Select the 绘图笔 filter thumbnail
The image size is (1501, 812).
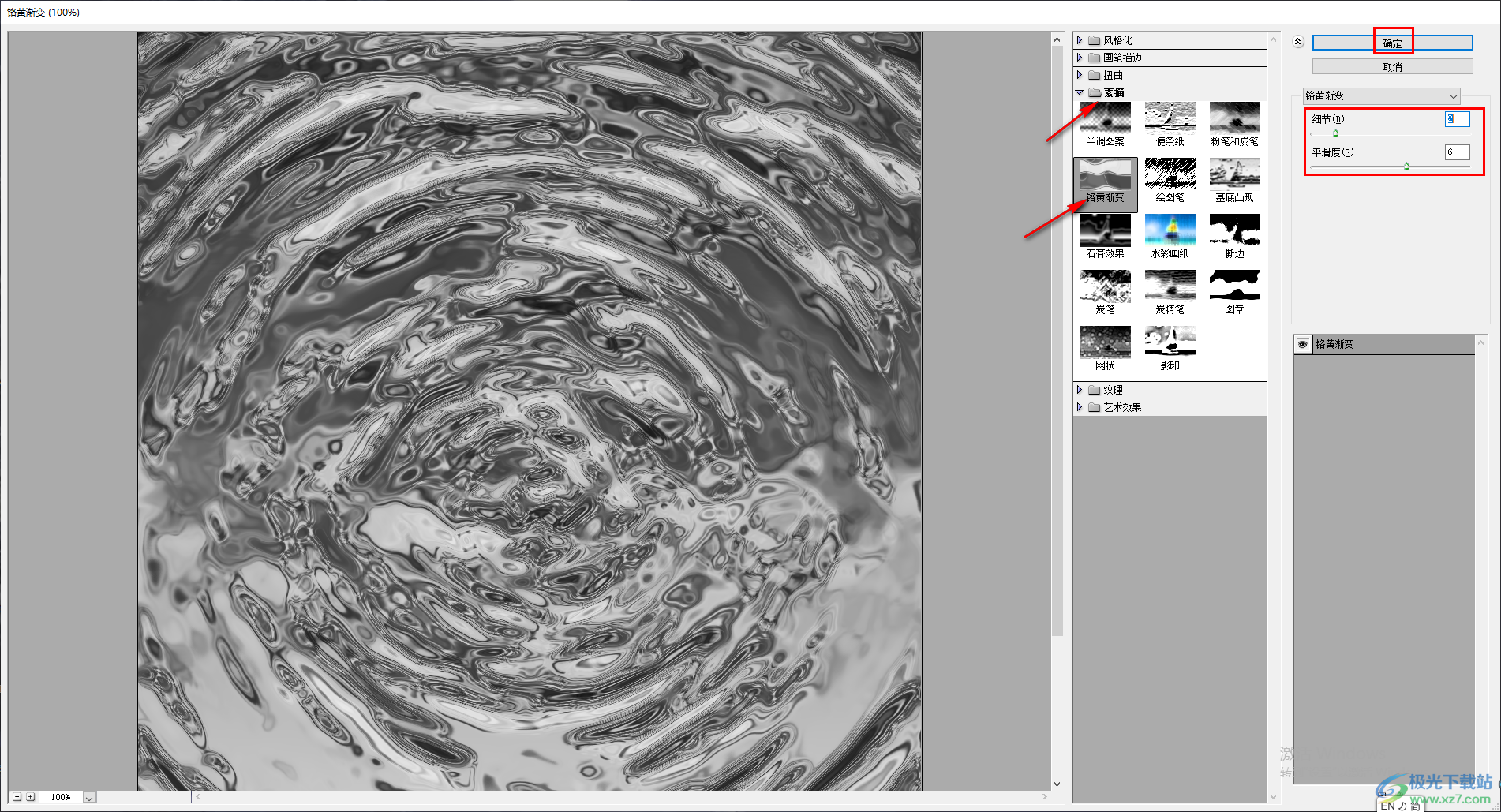click(x=1170, y=181)
